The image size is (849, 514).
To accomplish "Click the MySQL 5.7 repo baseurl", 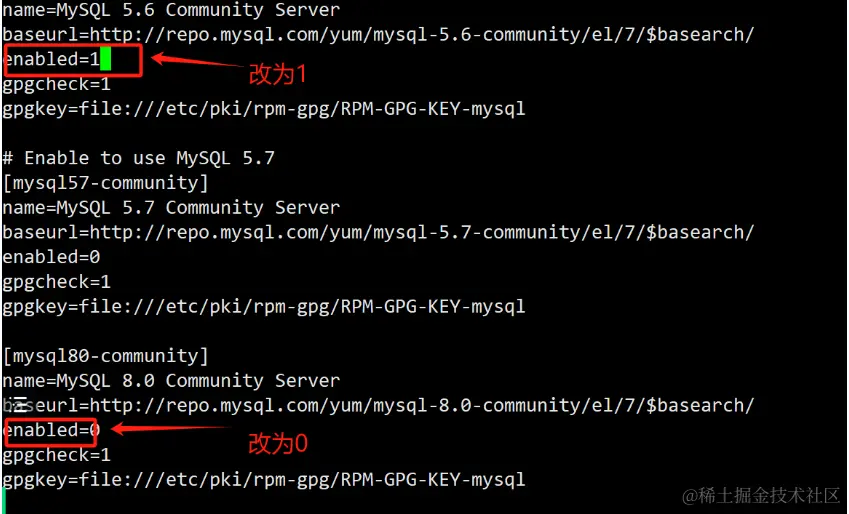I will [378, 232].
